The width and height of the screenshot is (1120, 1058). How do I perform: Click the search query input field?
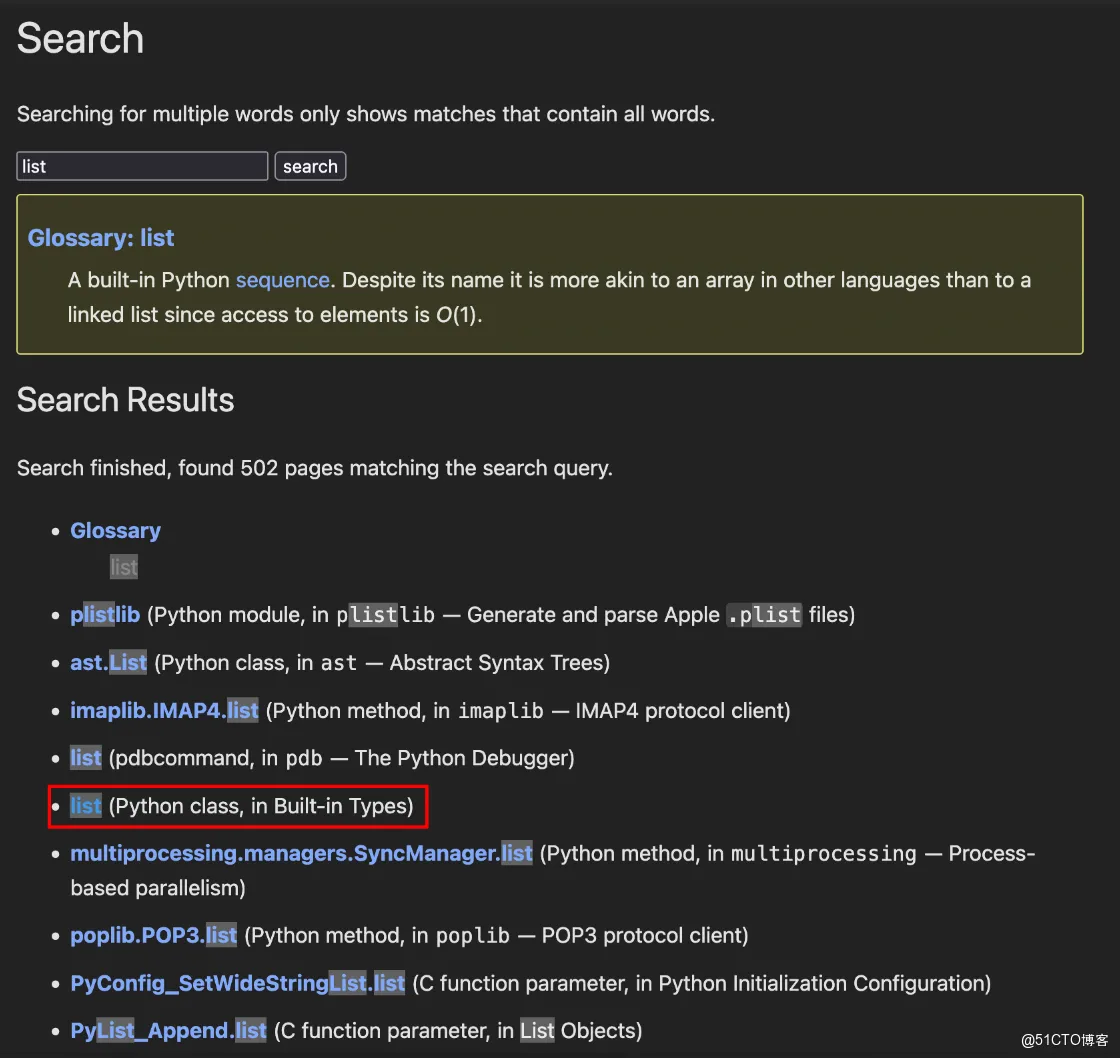142,166
